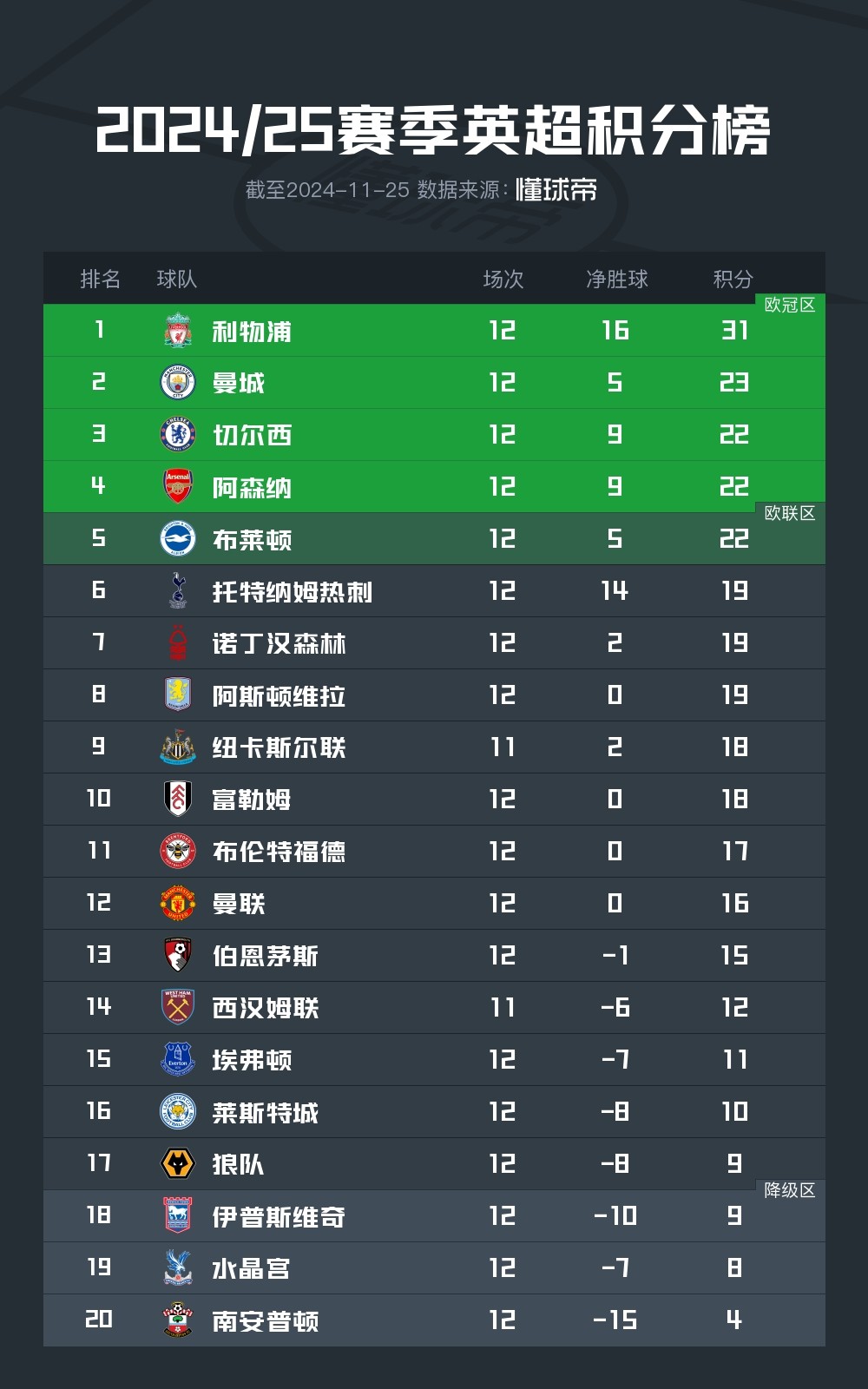The width and height of the screenshot is (868, 1389).
Task: Click the Manchester United crest icon
Action: 178,904
